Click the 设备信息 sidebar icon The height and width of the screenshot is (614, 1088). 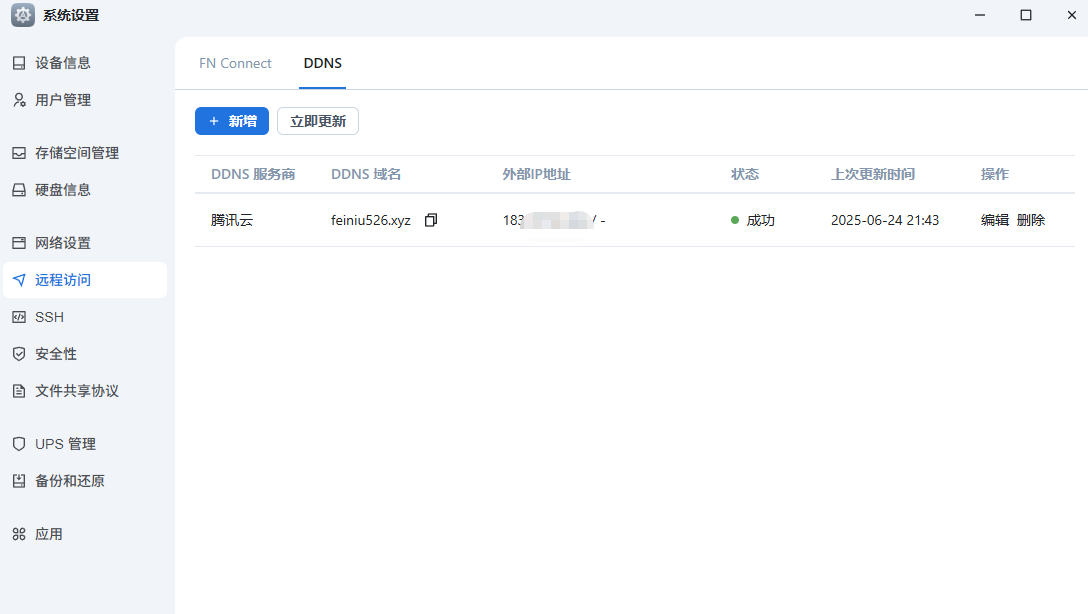point(19,63)
